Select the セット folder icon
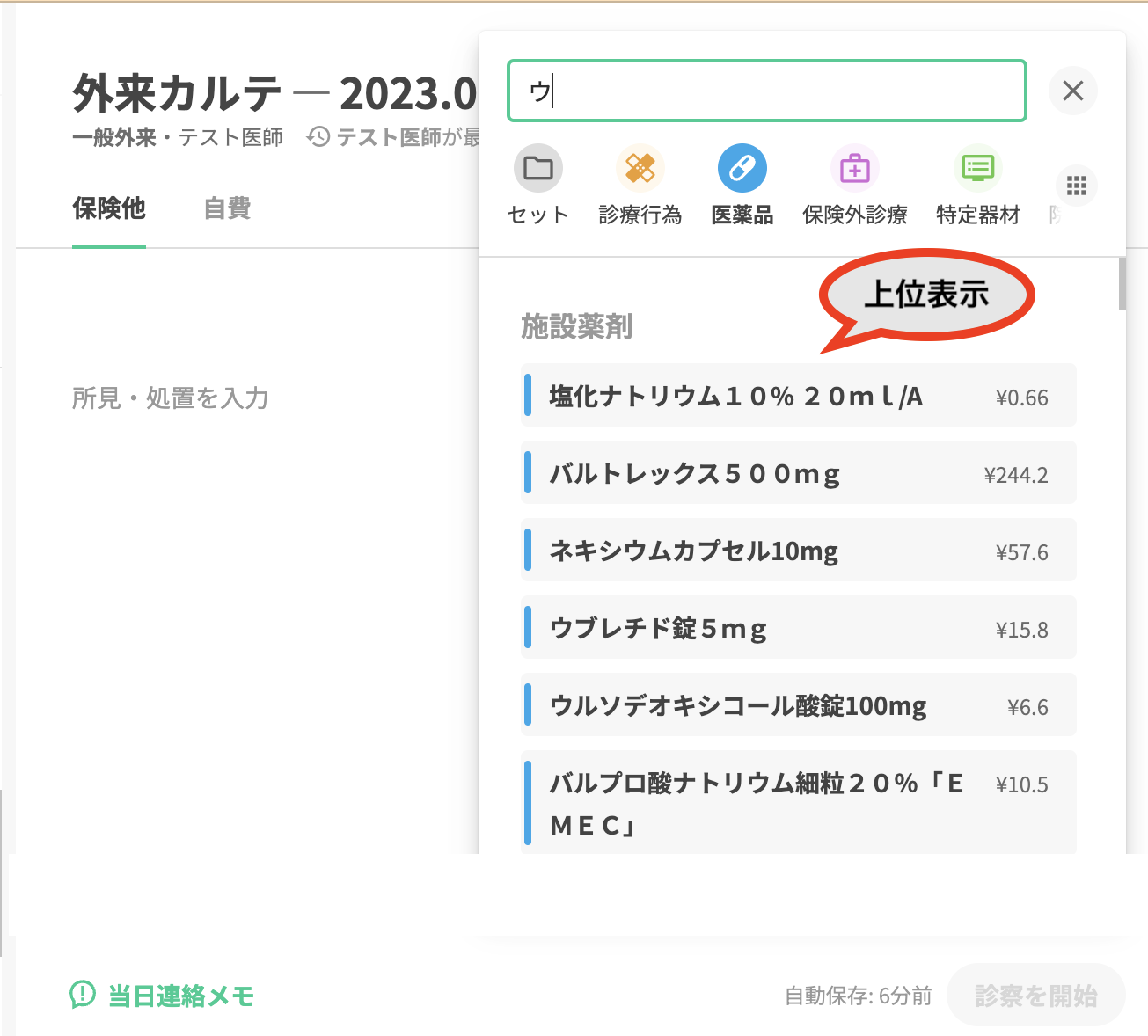The width and height of the screenshot is (1148, 1036). (x=537, y=168)
